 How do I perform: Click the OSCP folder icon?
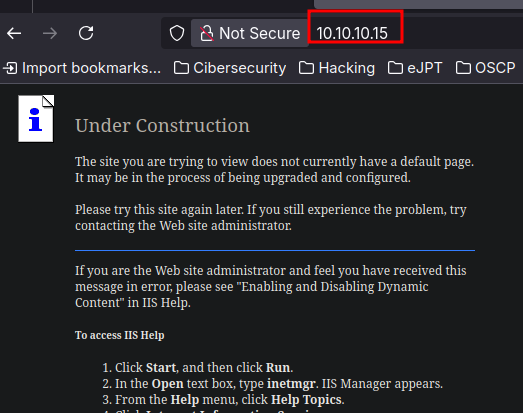[463, 68]
